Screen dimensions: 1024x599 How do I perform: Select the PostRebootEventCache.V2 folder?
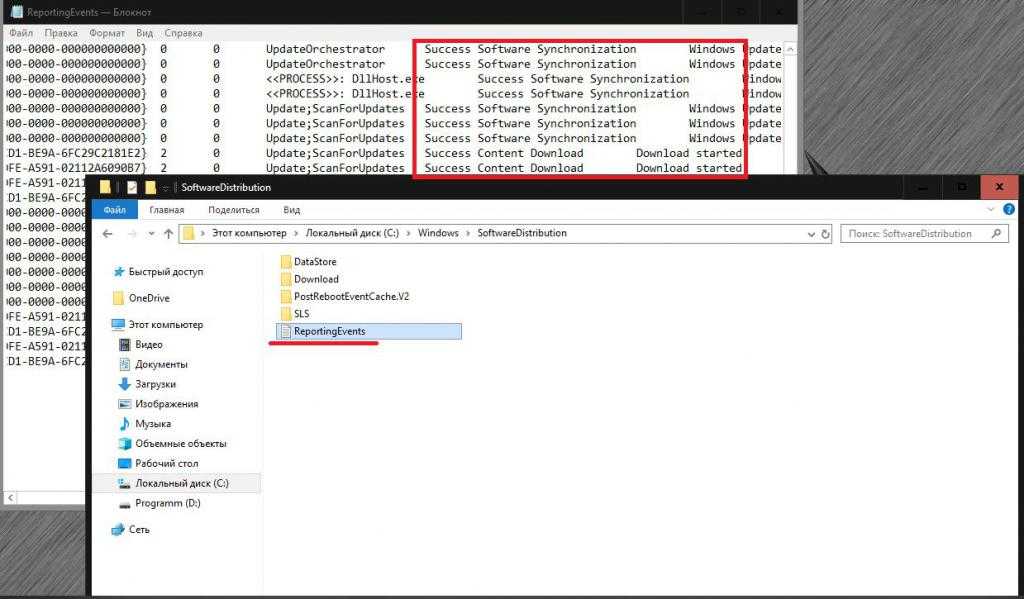tap(345, 297)
